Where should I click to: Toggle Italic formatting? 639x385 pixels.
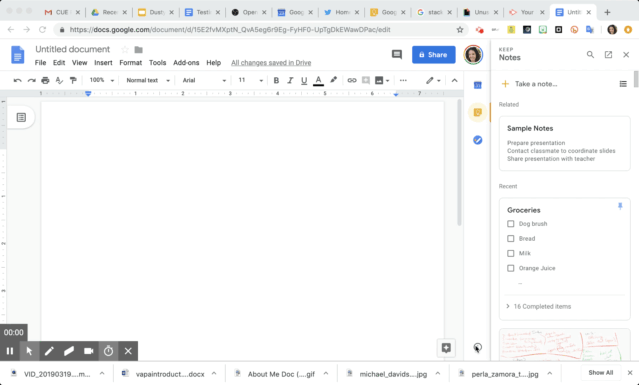click(x=290, y=81)
